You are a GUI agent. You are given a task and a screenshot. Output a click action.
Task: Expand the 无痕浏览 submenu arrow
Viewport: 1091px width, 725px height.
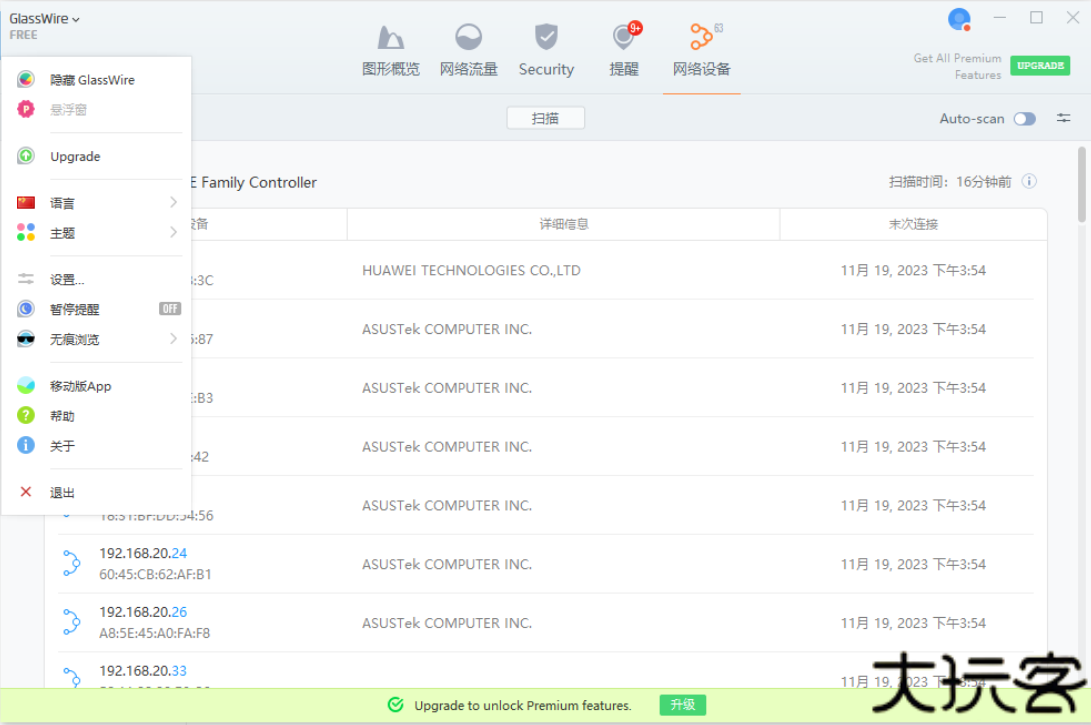(x=173, y=339)
